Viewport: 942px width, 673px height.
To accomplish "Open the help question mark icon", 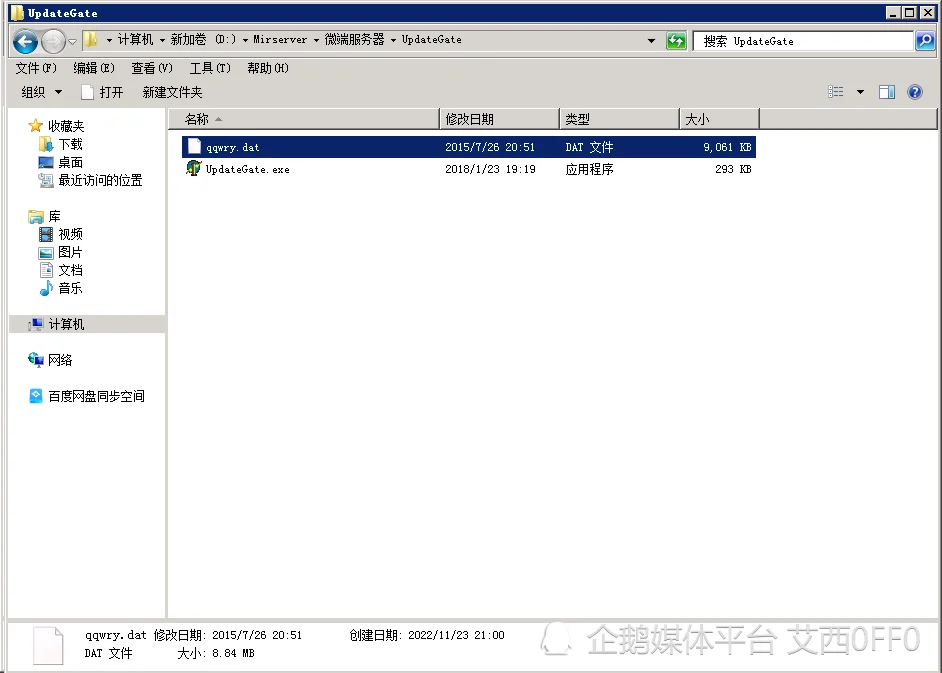I will [x=914, y=92].
